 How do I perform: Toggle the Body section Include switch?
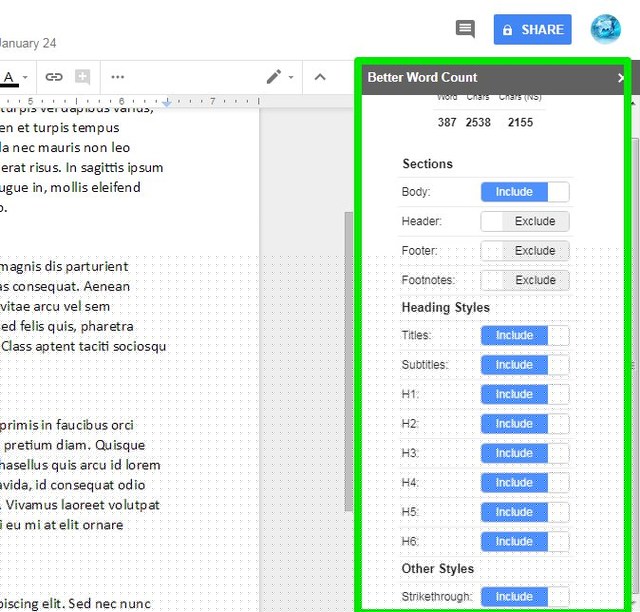(525, 192)
